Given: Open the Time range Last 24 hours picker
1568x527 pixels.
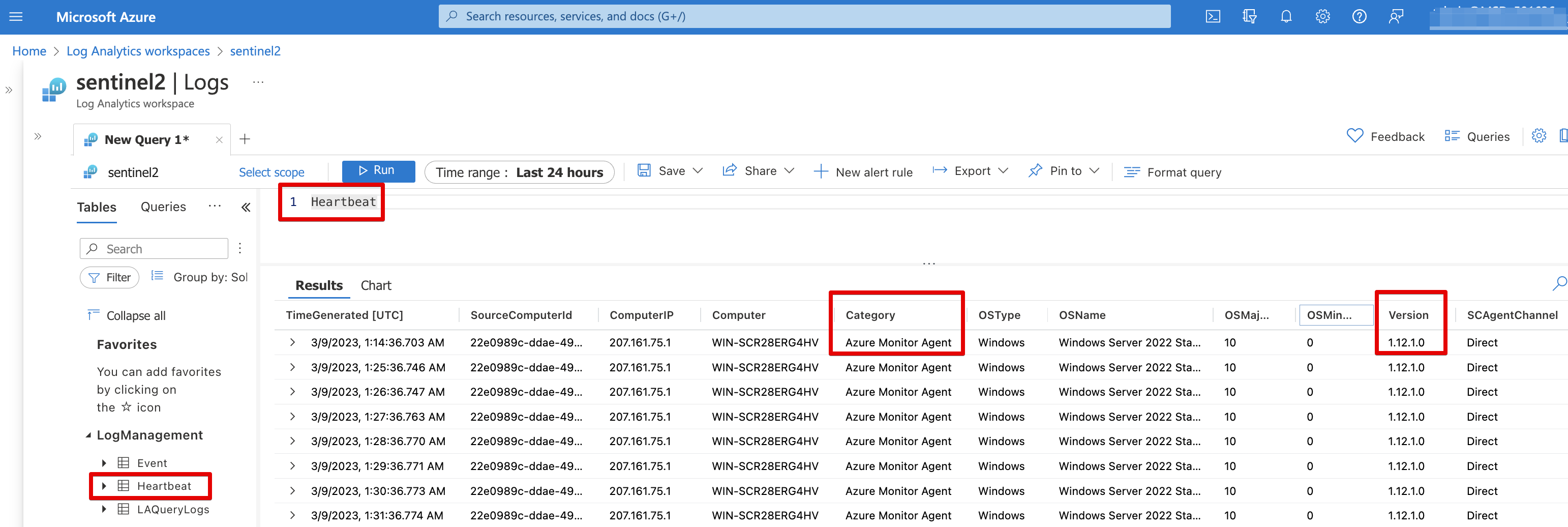Looking at the screenshot, I should pos(519,172).
